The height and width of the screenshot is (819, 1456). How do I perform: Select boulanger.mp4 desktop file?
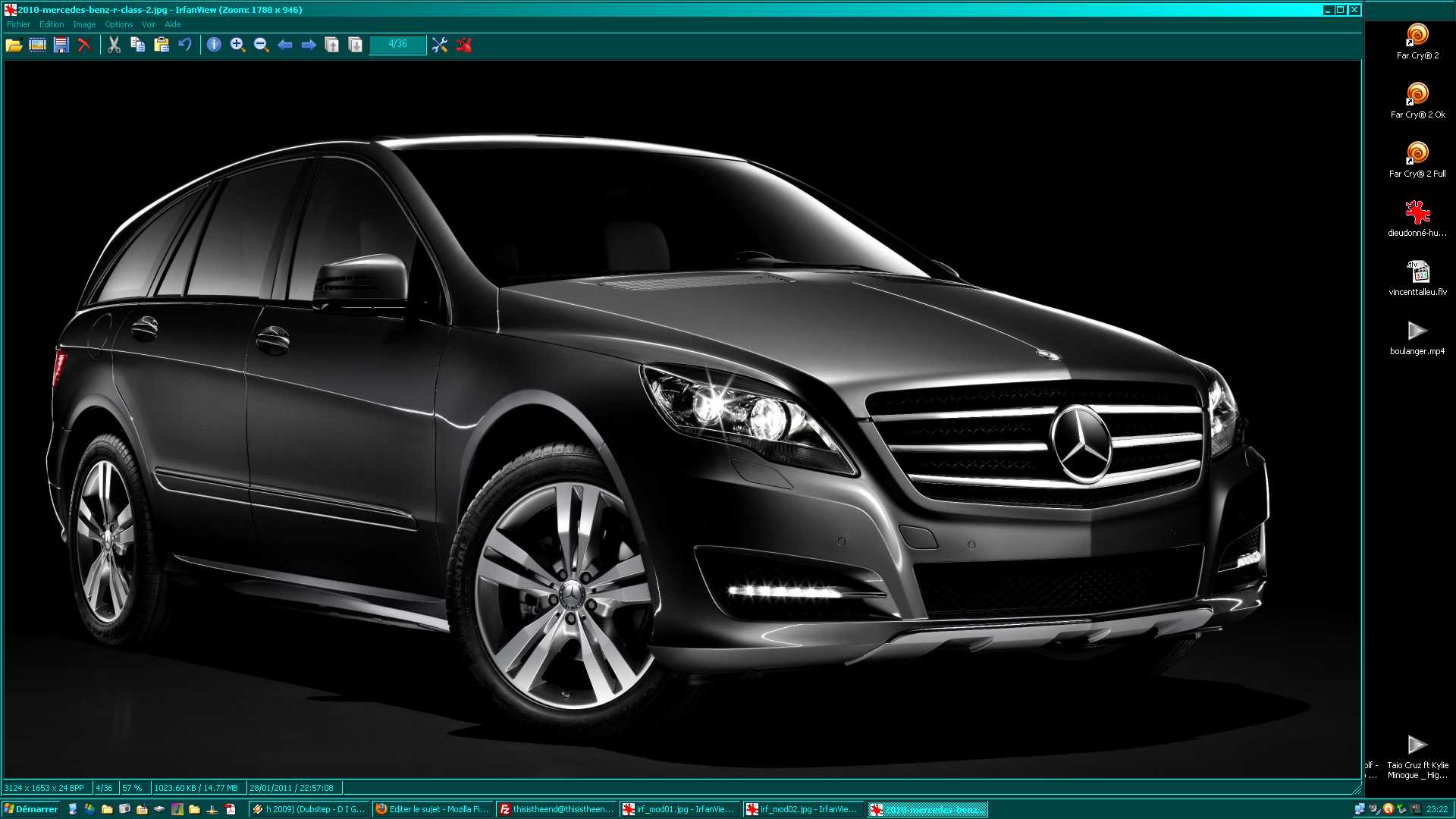[x=1417, y=337]
